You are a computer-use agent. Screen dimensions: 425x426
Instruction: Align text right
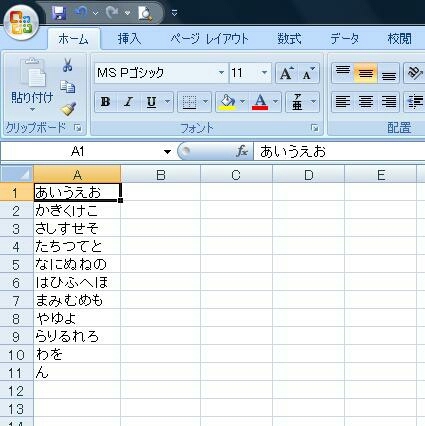388,102
